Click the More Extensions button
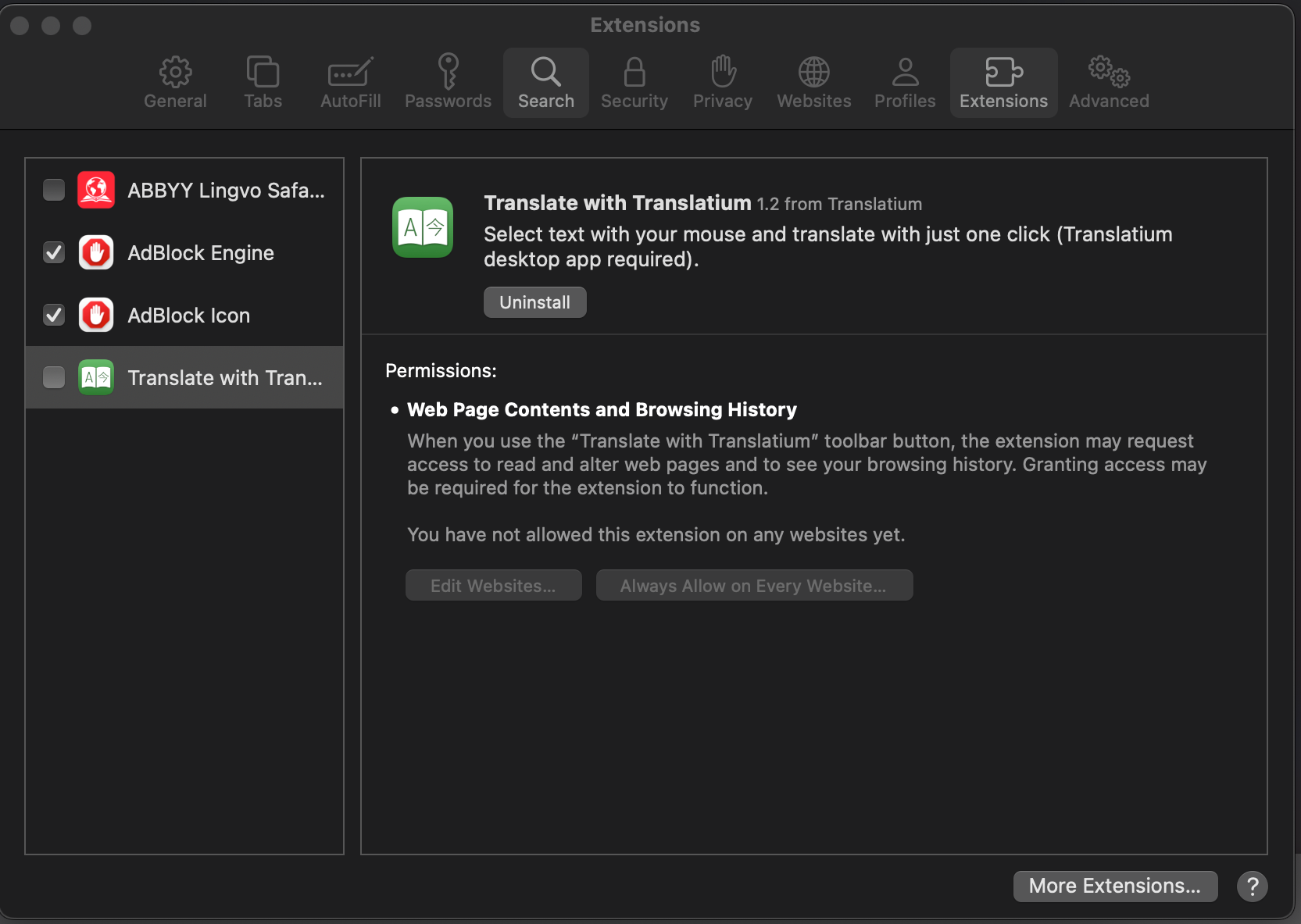The height and width of the screenshot is (924, 1301). (1114, 886)
